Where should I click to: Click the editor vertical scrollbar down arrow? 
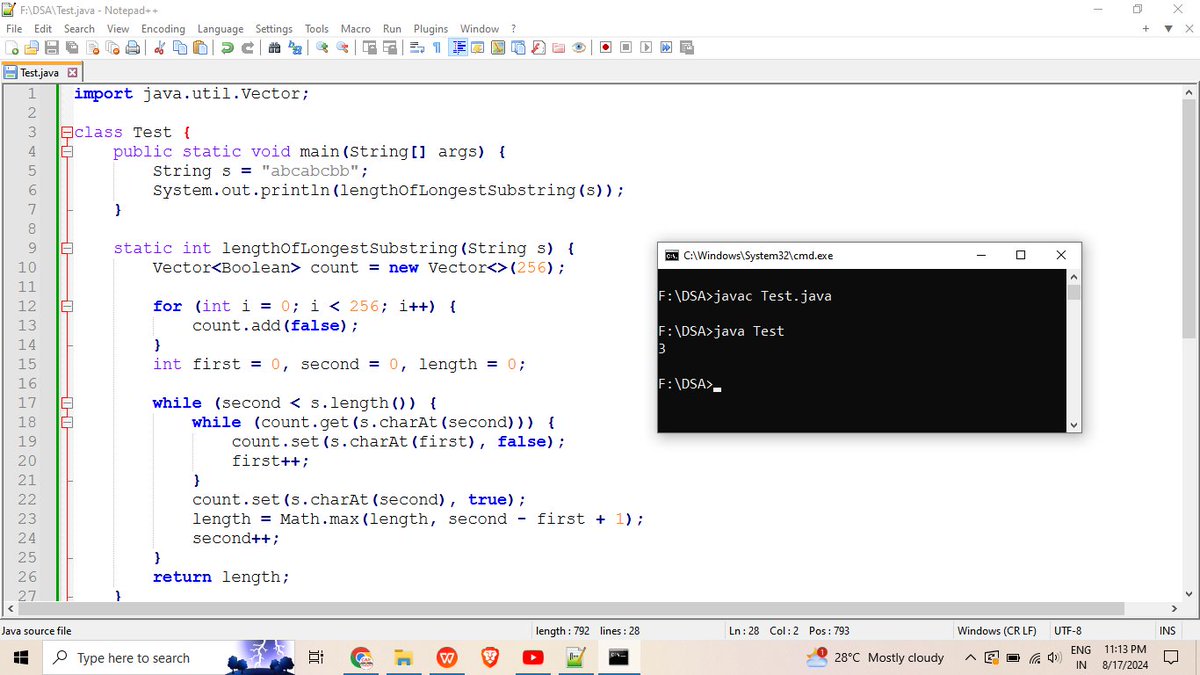1188,593
